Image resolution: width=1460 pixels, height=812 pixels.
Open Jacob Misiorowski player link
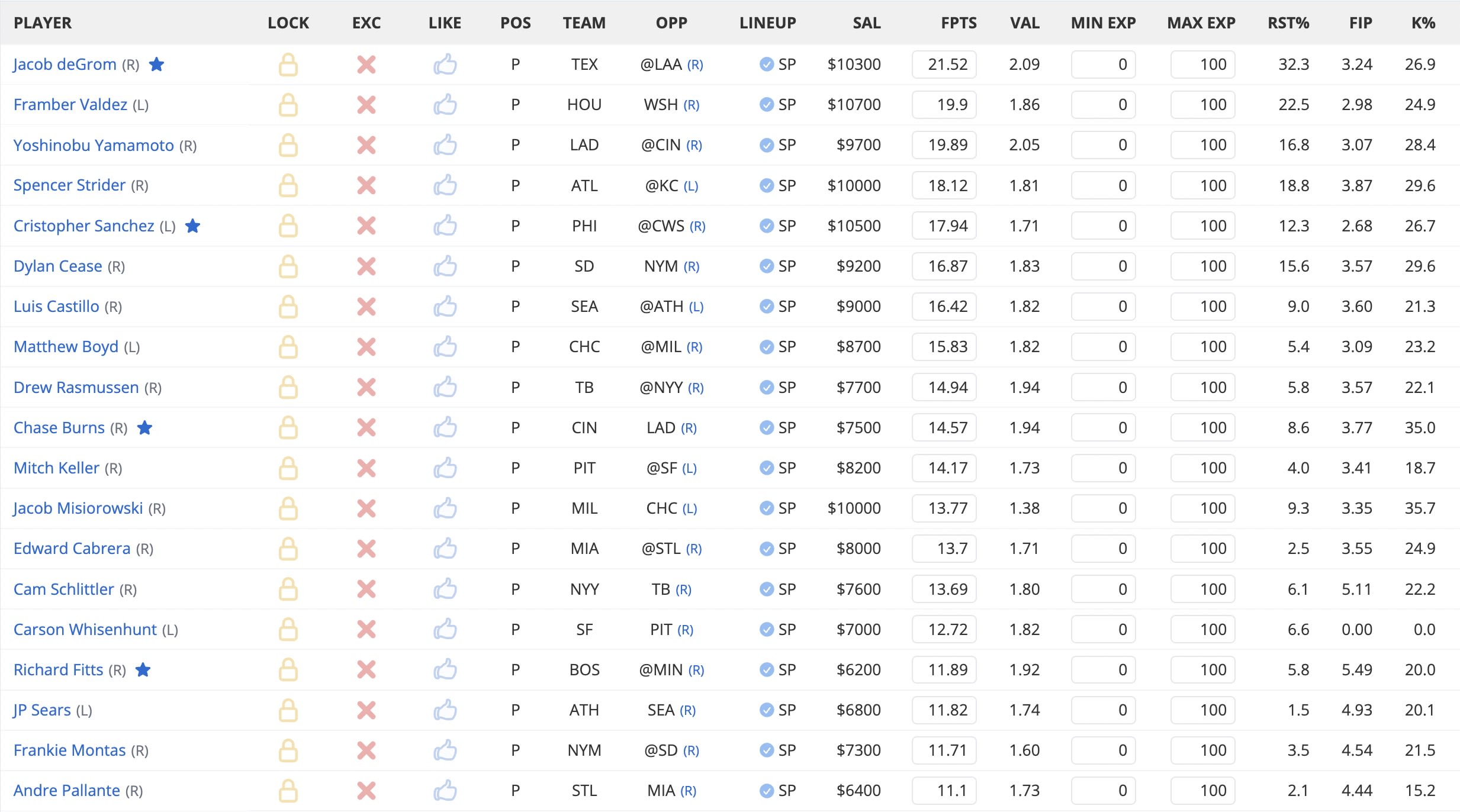[x=78, y=508]
